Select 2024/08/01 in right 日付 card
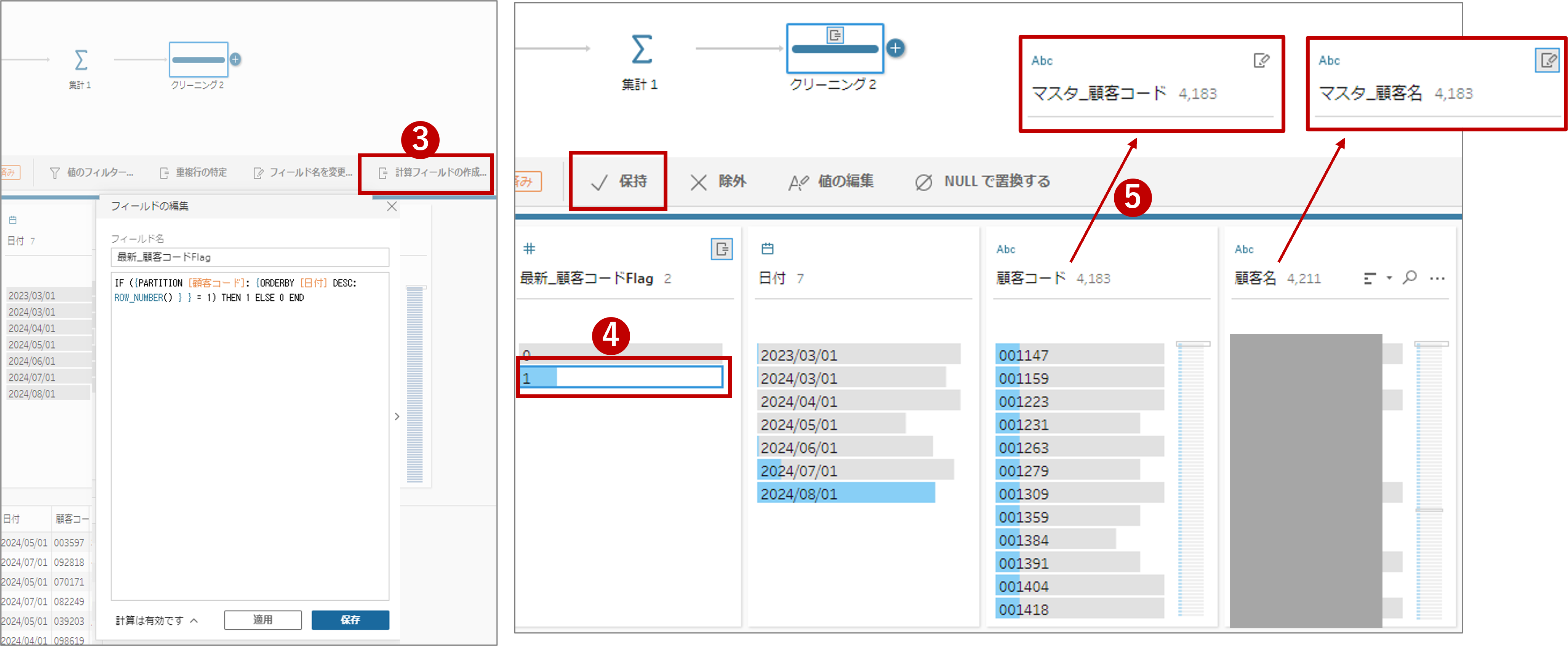This screenshot has width=1568, height=646. point(846,493)
